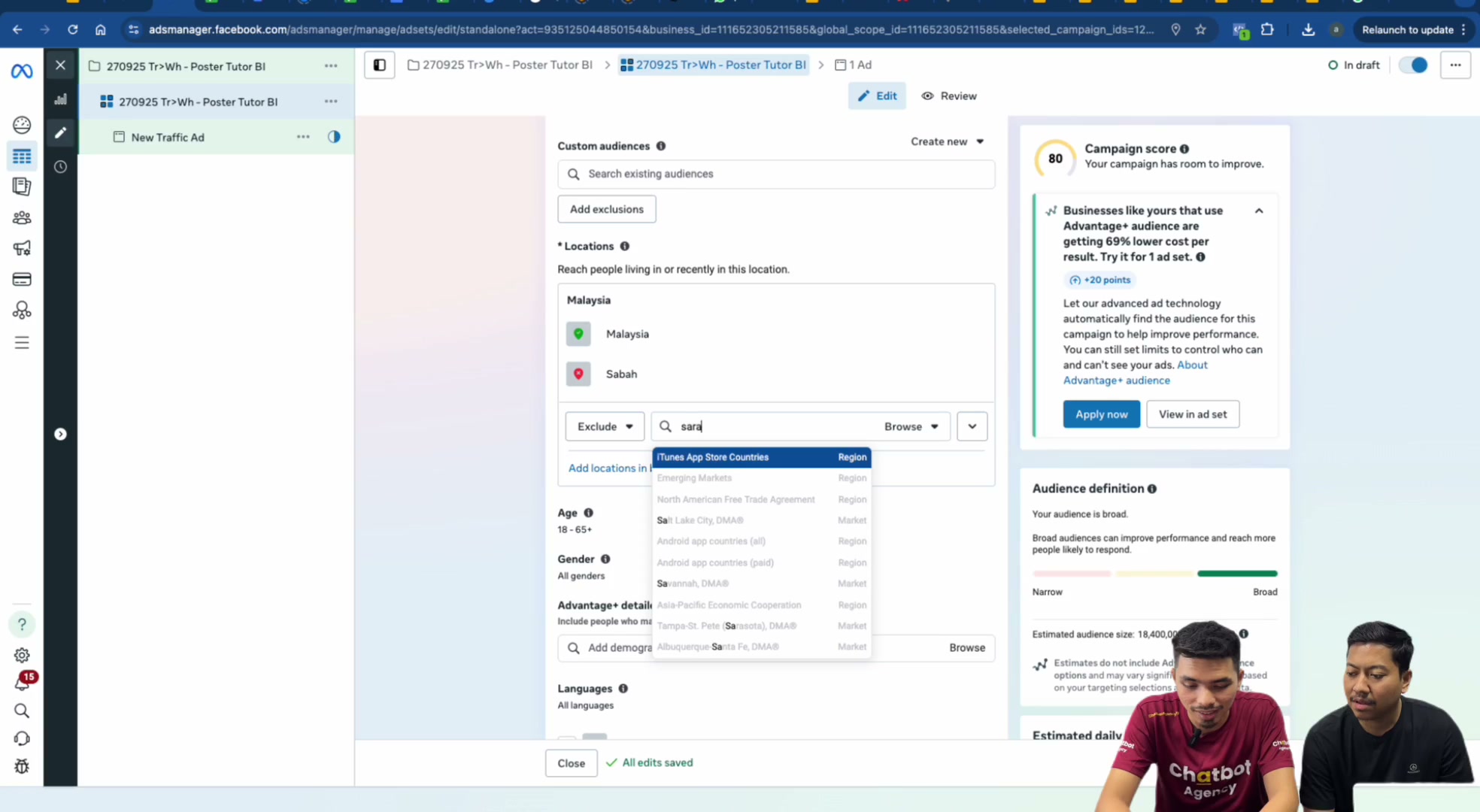The image size is (1480, 812).
Task: Expand the sidebar with the round arrow button
Action: pos(60,435)
